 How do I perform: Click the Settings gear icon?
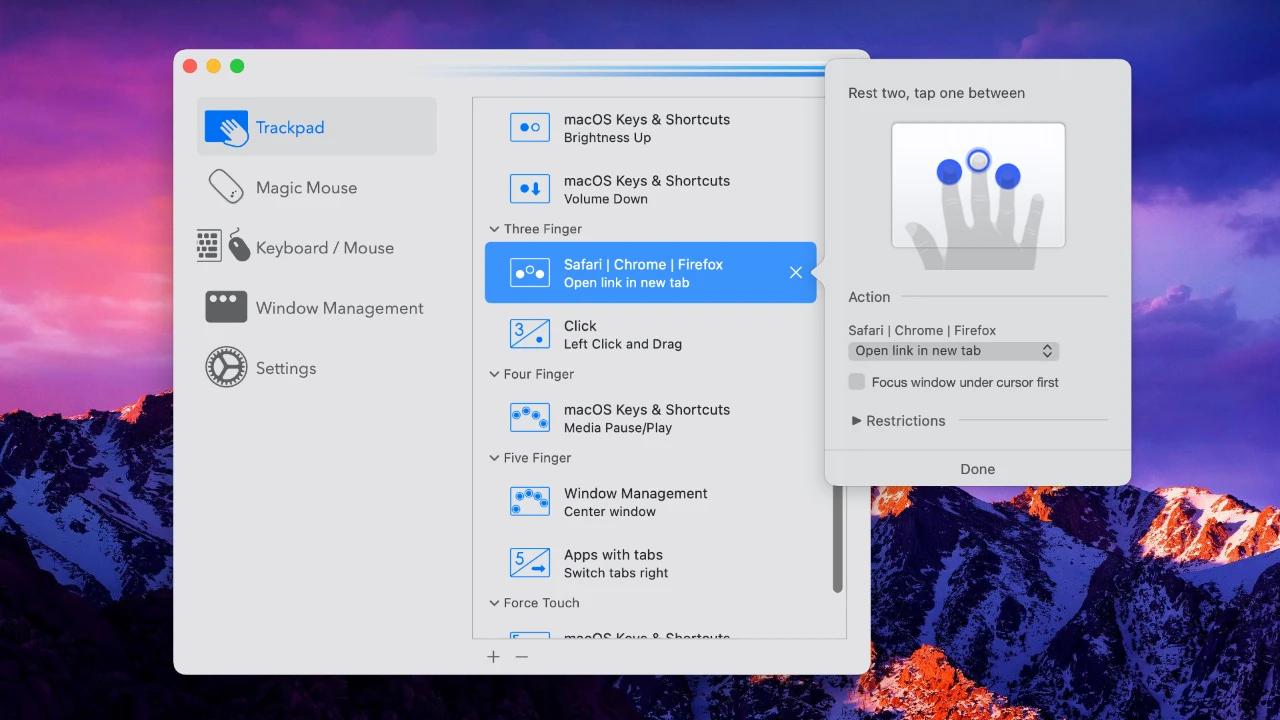click(226, 367)
